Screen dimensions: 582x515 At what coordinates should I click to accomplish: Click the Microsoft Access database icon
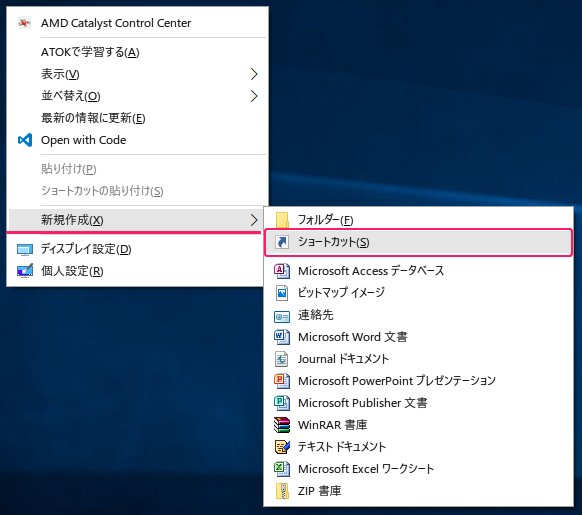coord(282,271)
